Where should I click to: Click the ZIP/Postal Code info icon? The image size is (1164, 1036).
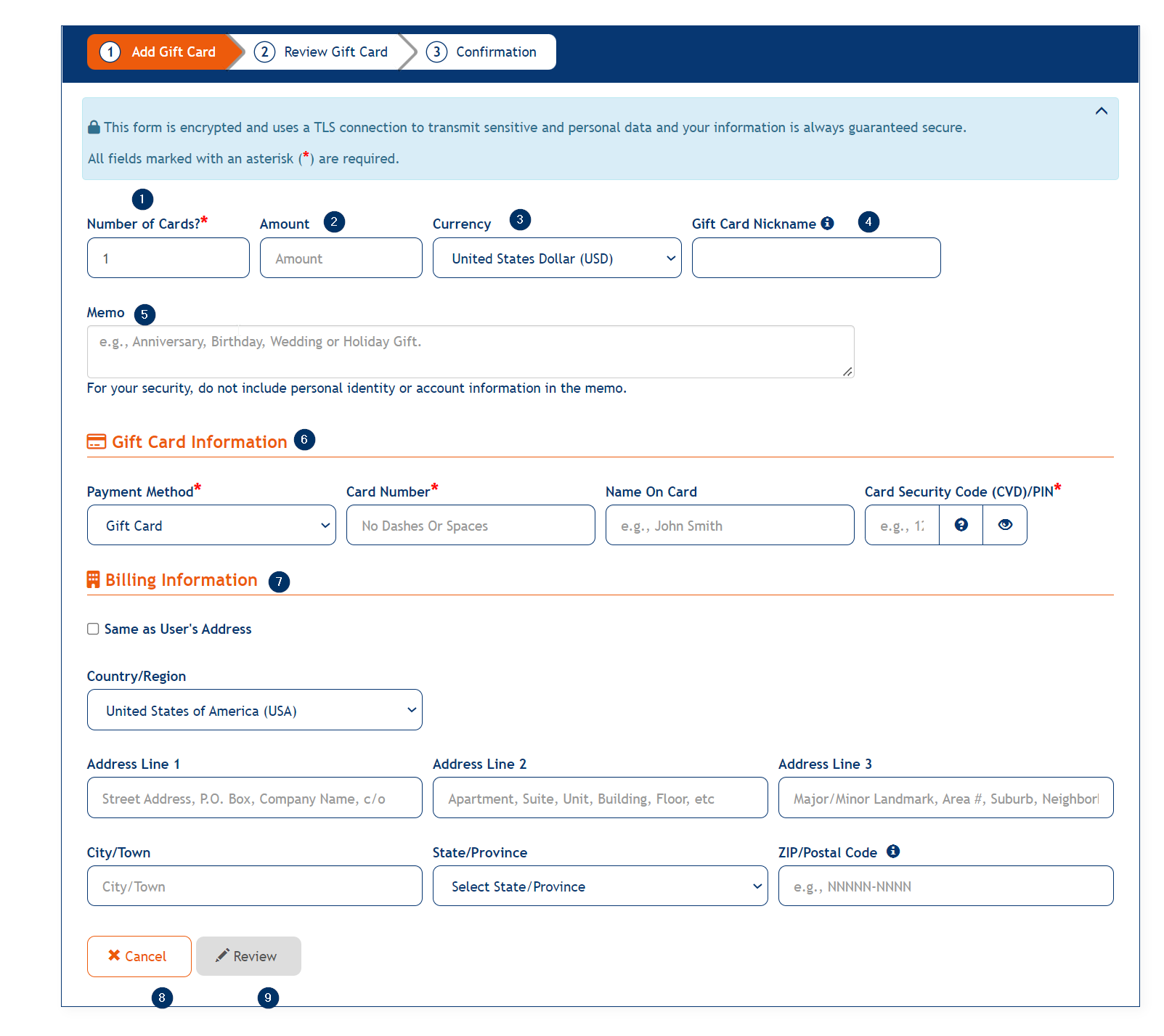pos(893,852)
